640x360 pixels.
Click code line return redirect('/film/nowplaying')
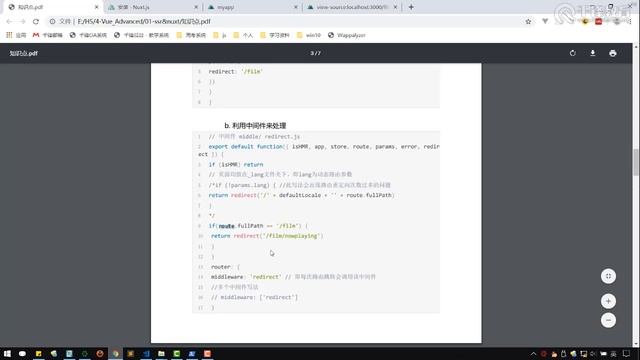pyautogui.click(x=267, y=236)
